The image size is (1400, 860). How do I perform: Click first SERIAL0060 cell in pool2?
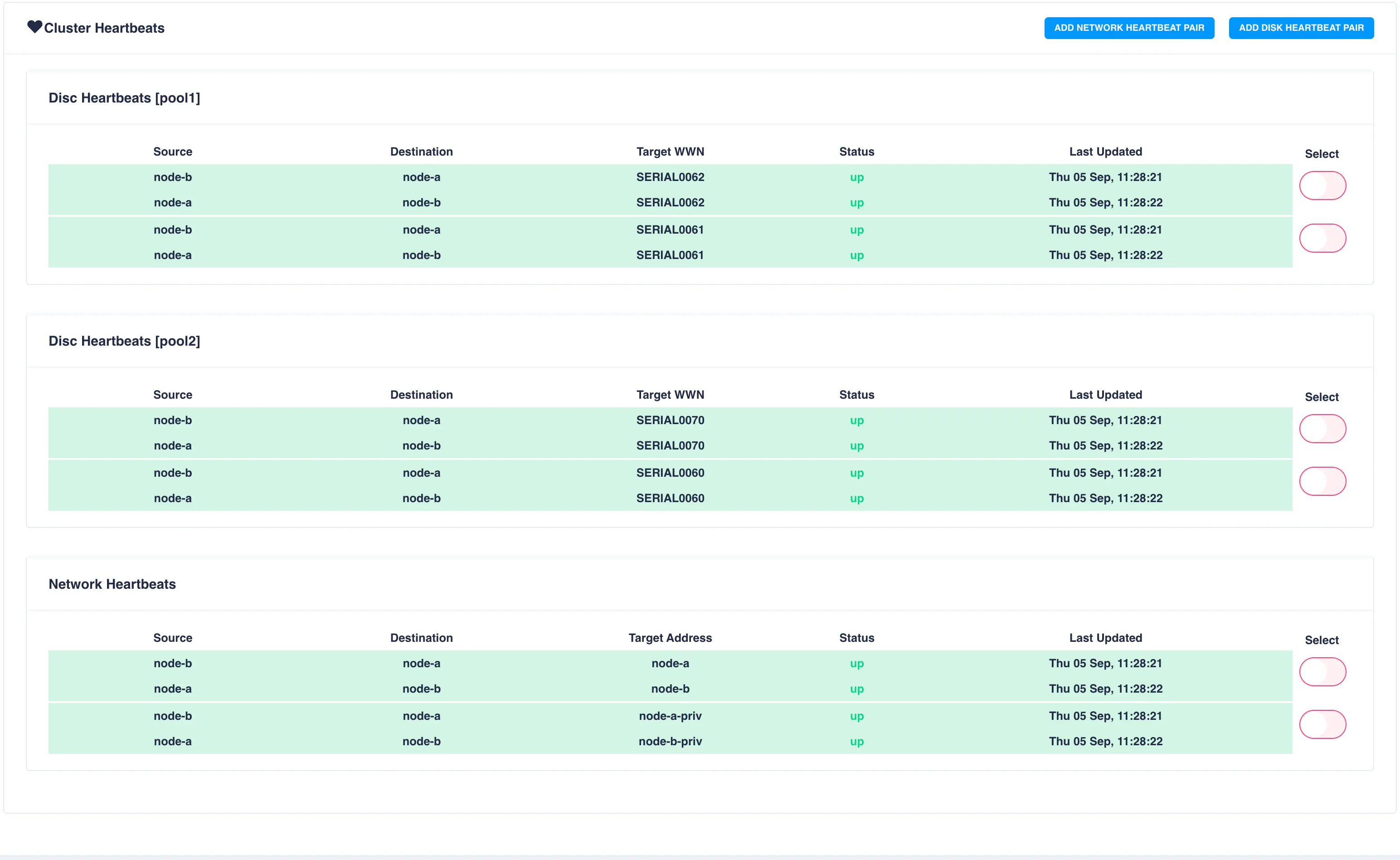(x=670, y=473)
